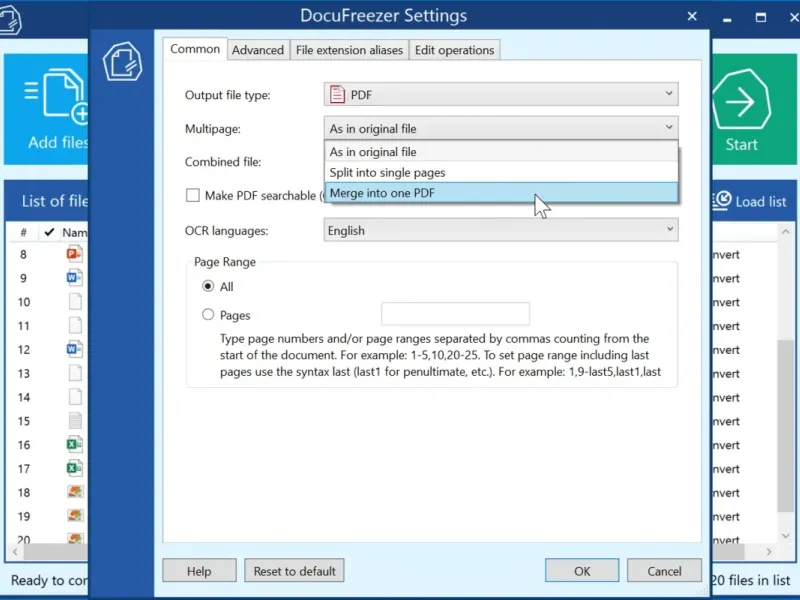Click Reset to default button
Image resolution: width=800 pixels, height=600 pixels.
pyautogui.click(x=294, y=570)
